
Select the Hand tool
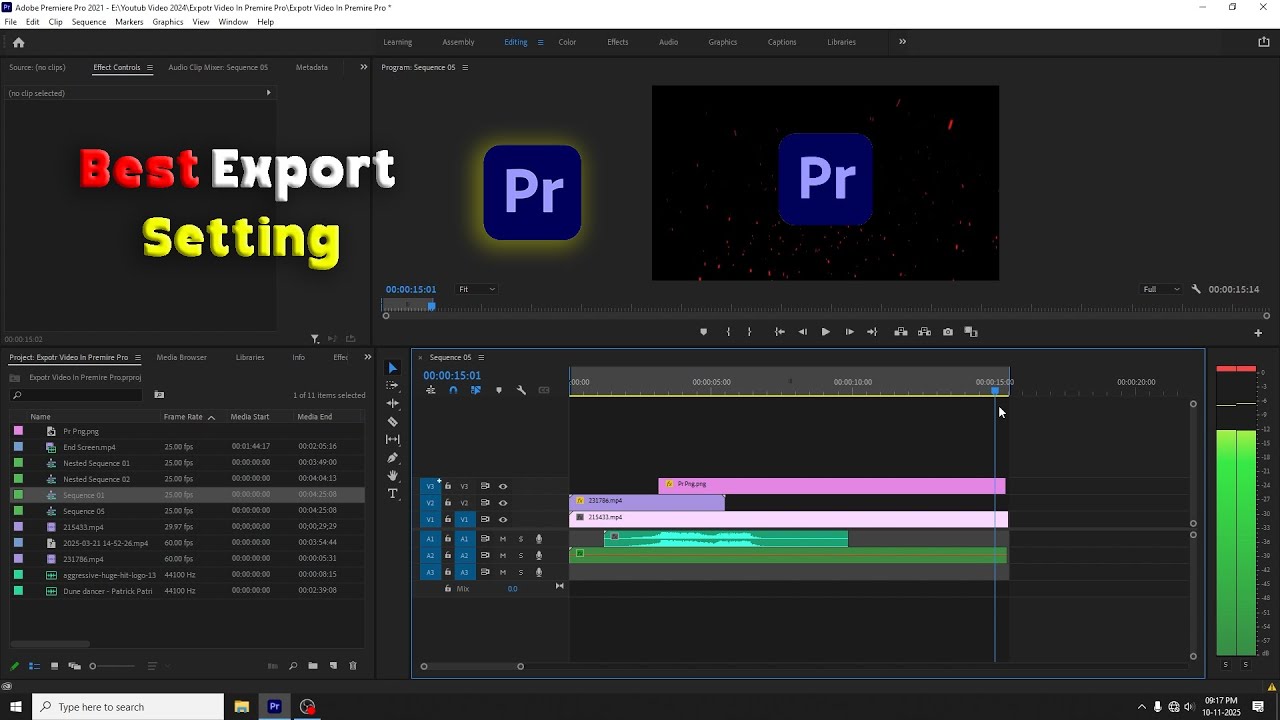point(392,475)
